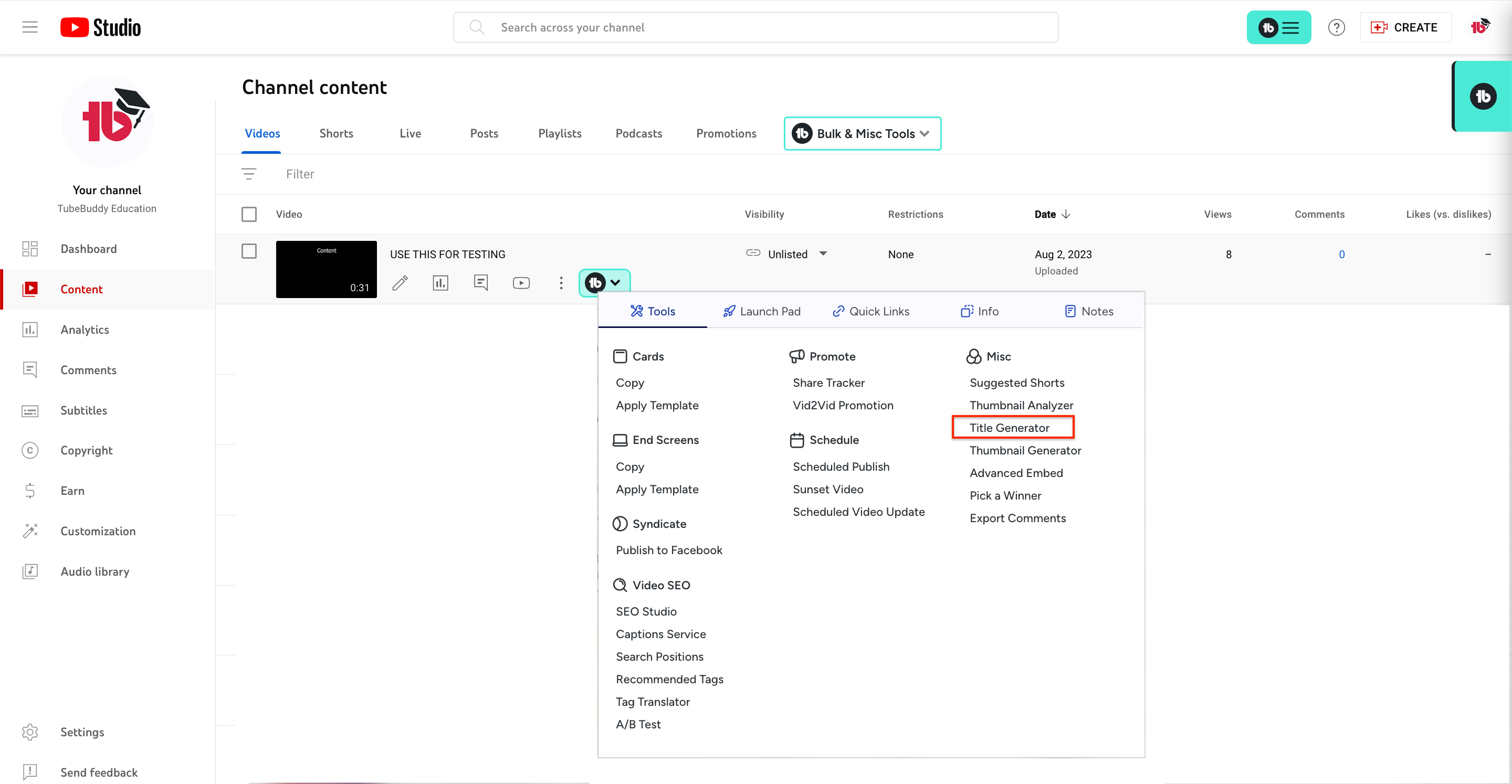Switch to the Shorts tab
Image resolution: width=1512 pixels, height=784 pixels.
click(x=336, y=134)
